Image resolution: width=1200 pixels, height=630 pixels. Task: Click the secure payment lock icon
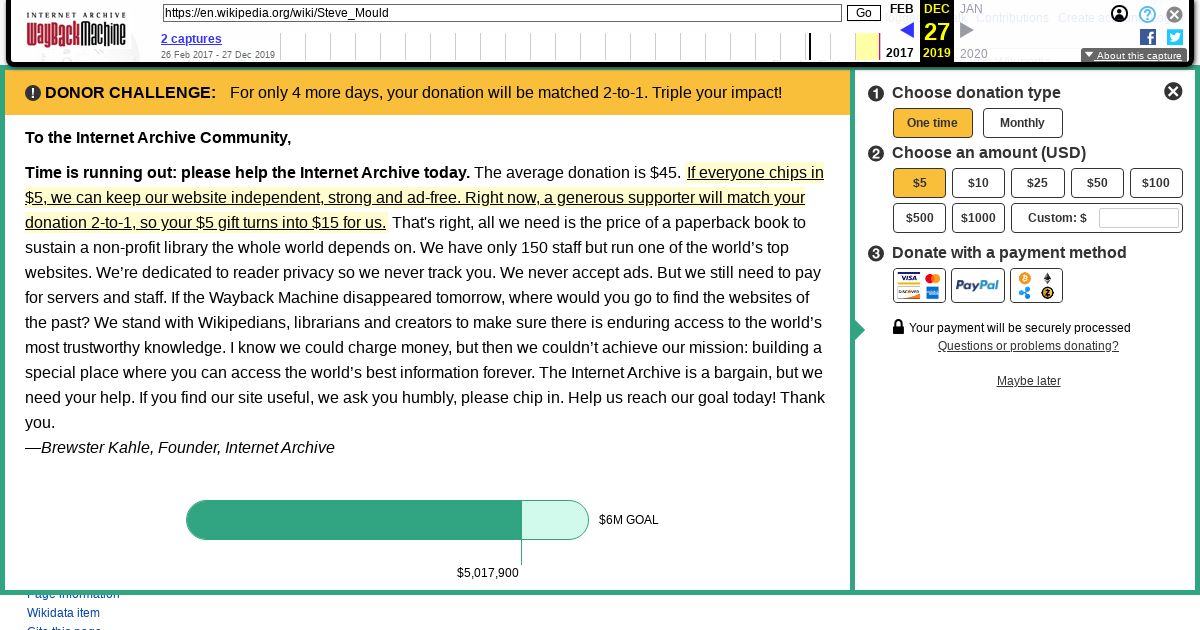coord(898,326)
